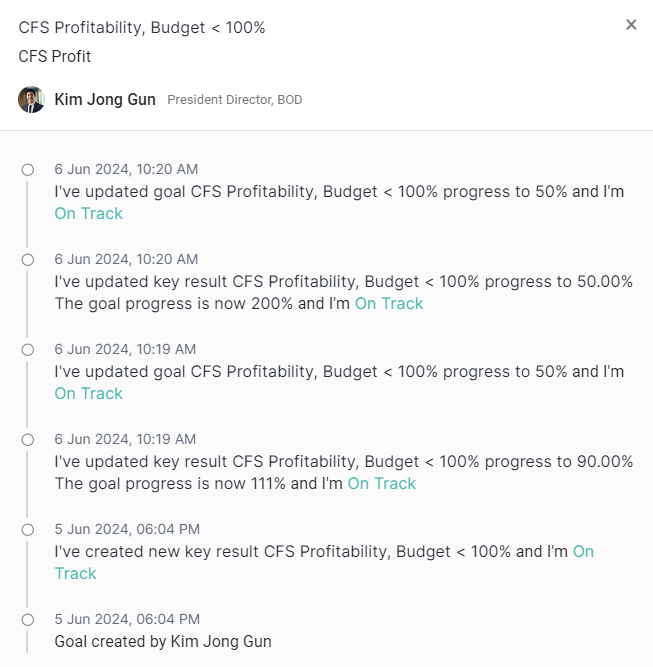Click Kim Jong Gun's profile avatar
This screenshot has width=653, height=667.
click(31, 99)
